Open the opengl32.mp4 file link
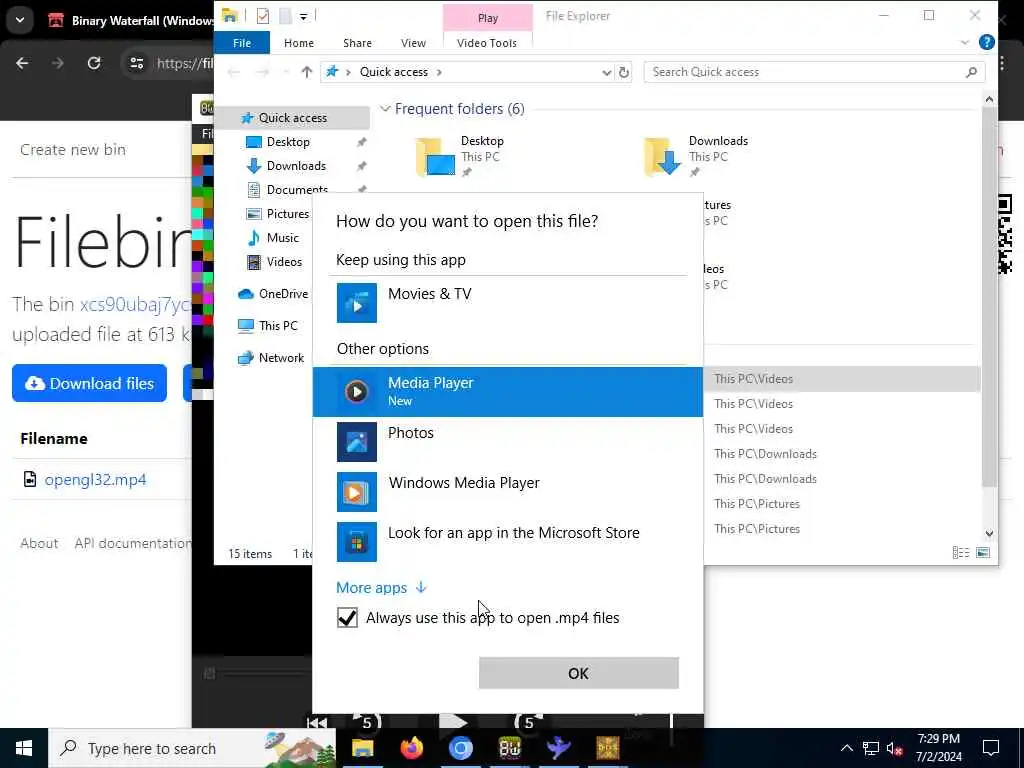 coord(95,479)
